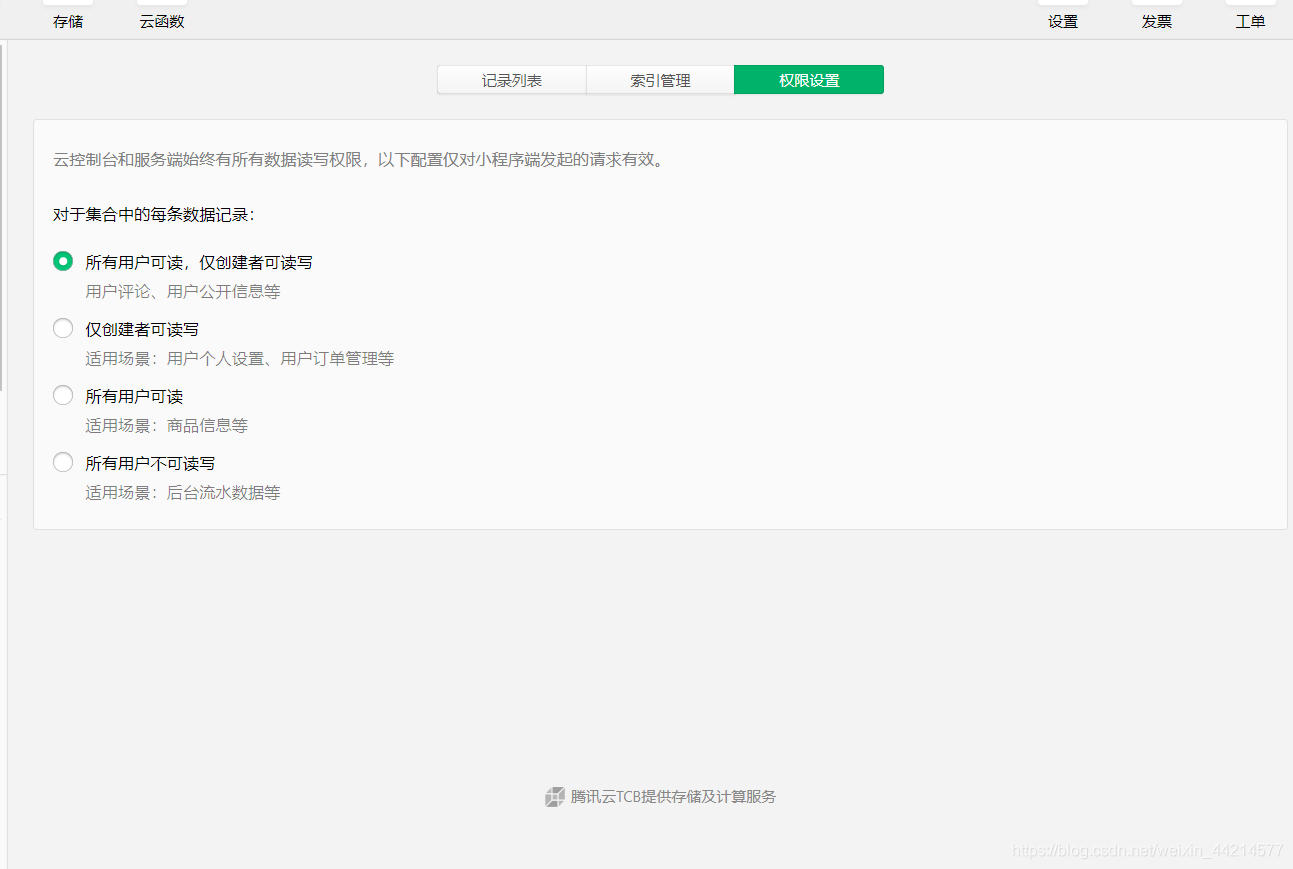Click the 腾讯云TCB logo icon in footer
The width and height of the screenshot is (1293, 869).
click(x=554, y=797)
